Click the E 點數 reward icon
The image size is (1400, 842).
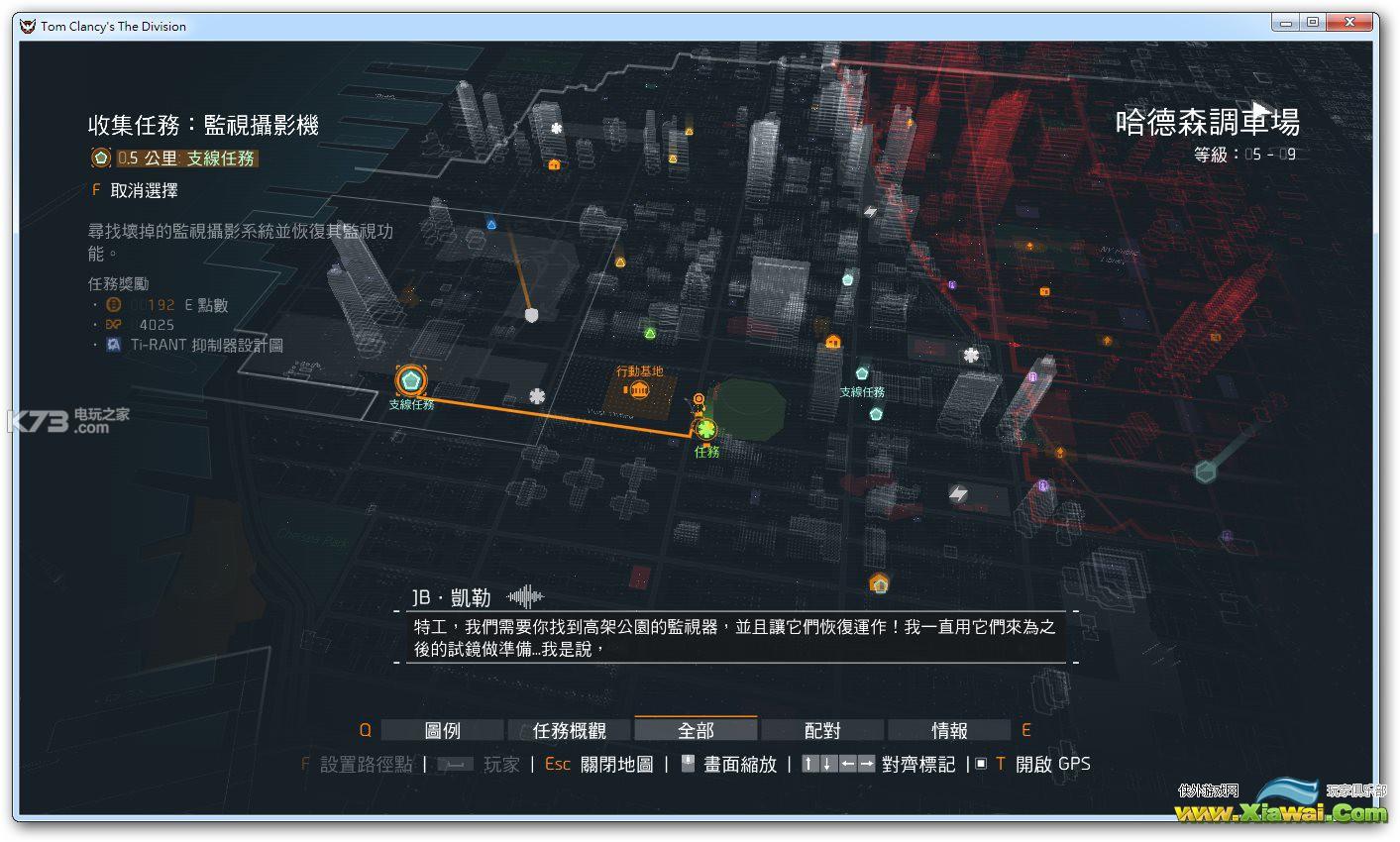114,305
